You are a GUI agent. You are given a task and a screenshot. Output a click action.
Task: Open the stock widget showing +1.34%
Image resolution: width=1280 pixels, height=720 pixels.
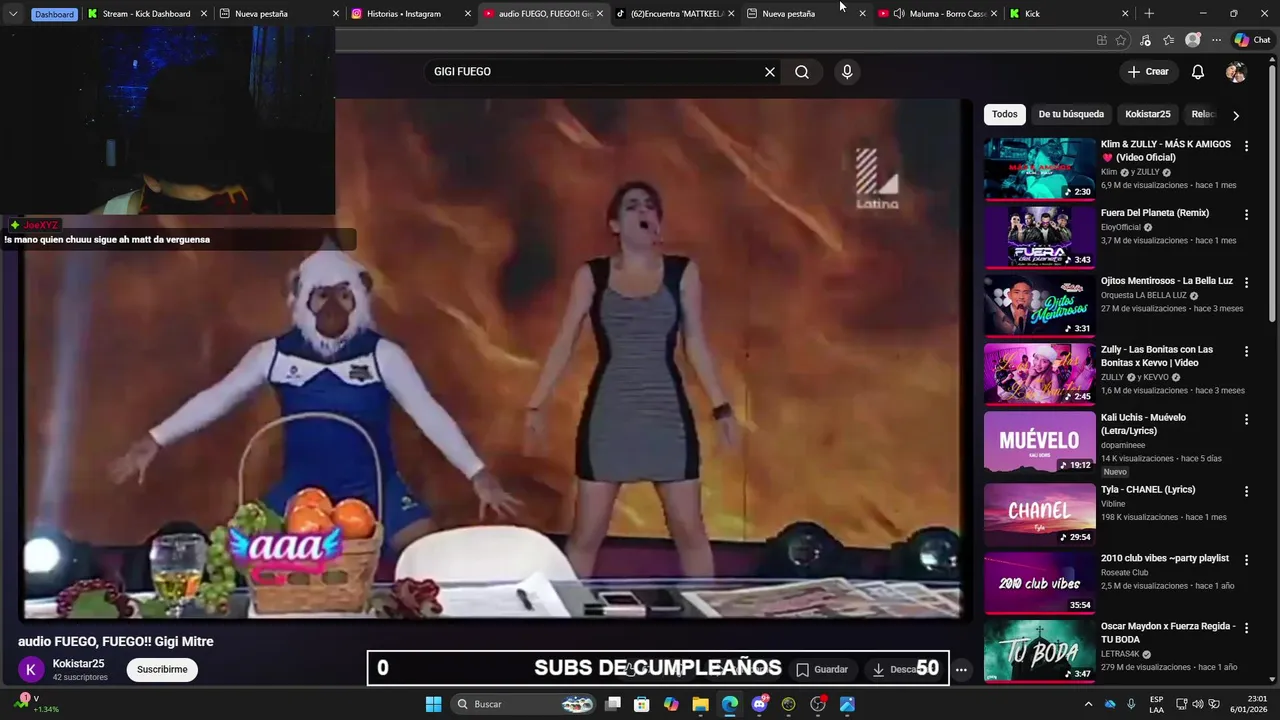tap(38, 704)
